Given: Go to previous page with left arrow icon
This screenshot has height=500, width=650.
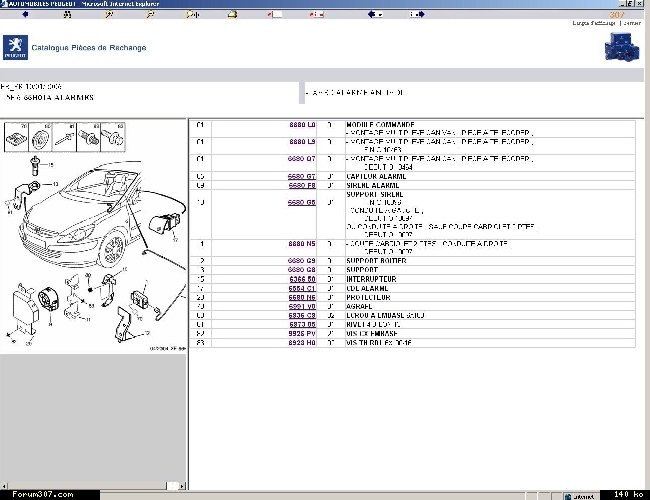Looking at the screenshot, I should (x=375, y=15).
